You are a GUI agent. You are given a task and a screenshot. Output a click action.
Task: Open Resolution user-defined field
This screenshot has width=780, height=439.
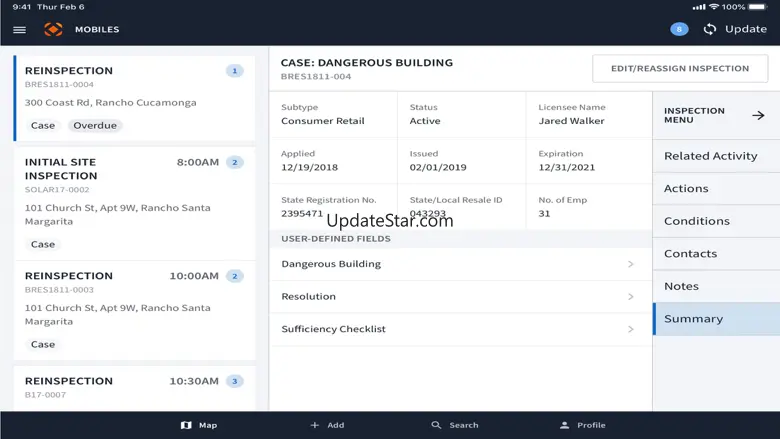(461, 297)
